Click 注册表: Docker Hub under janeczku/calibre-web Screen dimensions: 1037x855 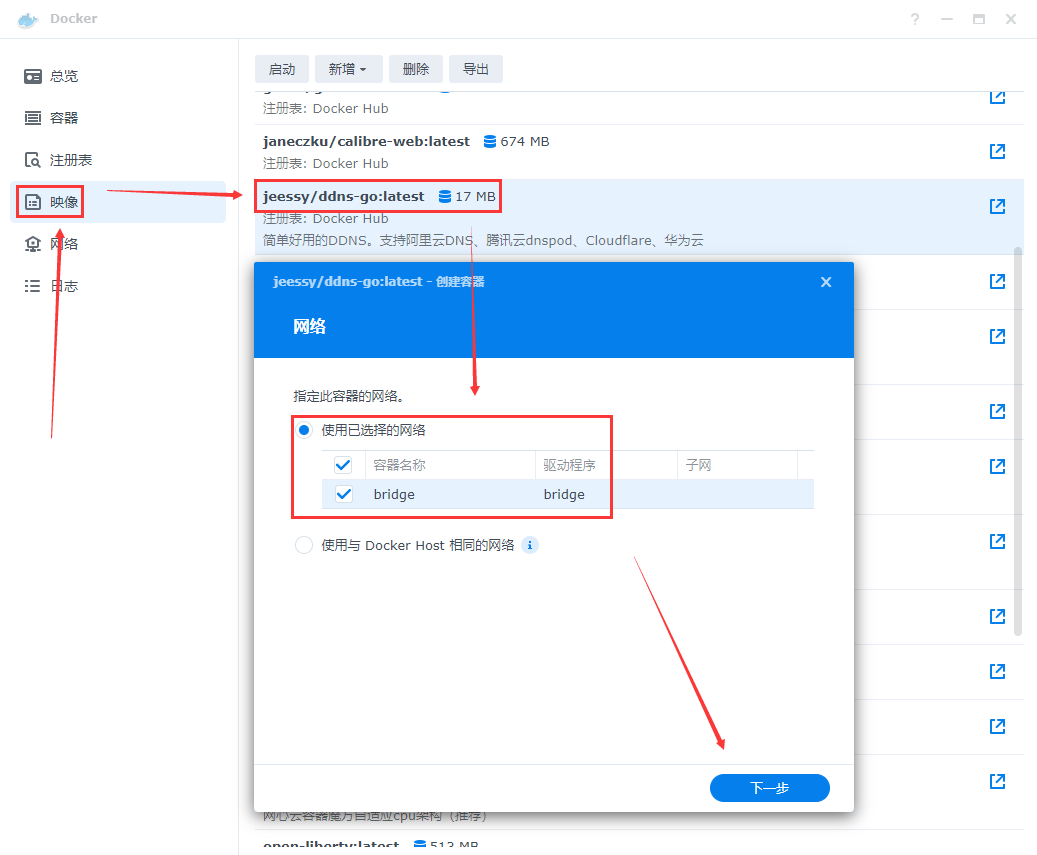pyautogui.click(x=325, y=163)
